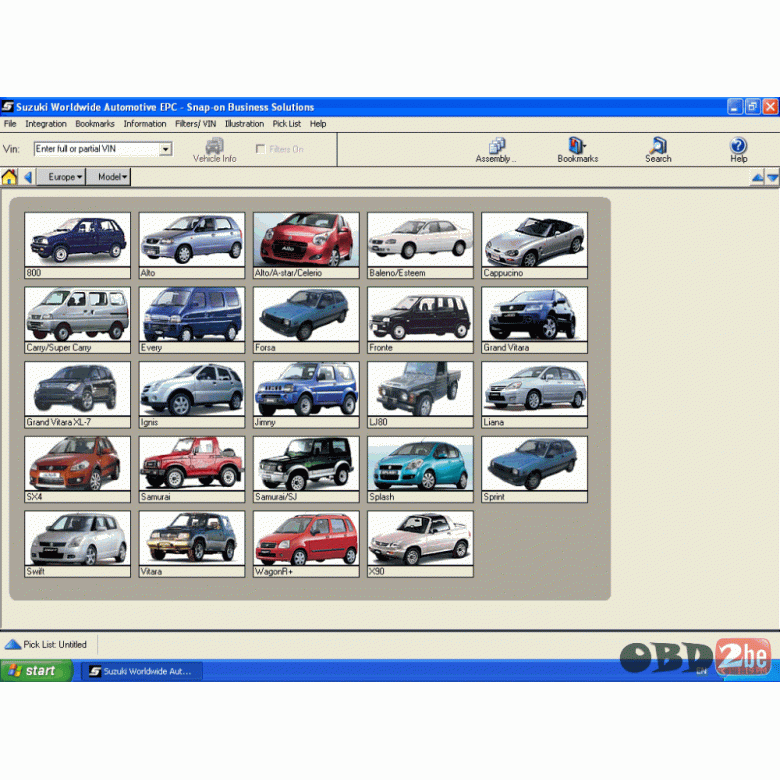780x780 pixels.
Task: Select the Samurai/SJ thumbnail
Action: (x=306, y=469)
